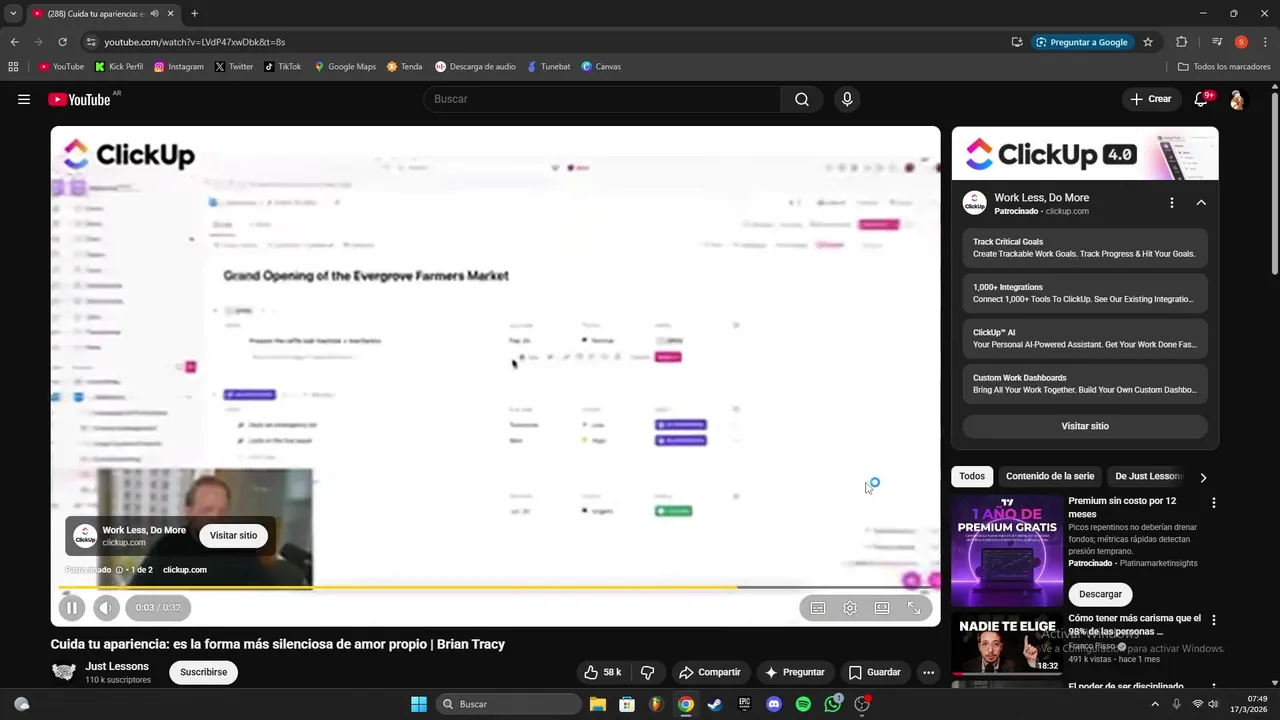Image resolution: width=1280 pixels, height=720 pixels.
Task: Click Visitar sitio in the ClickUp ad panel
Action: point(1085,426)
